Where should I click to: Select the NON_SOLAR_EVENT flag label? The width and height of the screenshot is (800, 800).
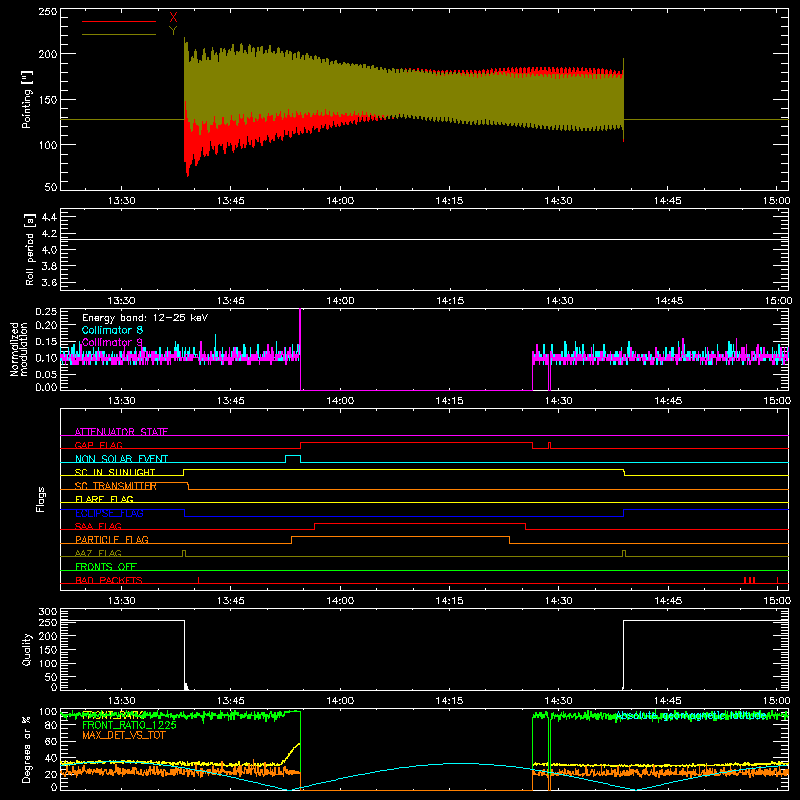click(121, 459)
